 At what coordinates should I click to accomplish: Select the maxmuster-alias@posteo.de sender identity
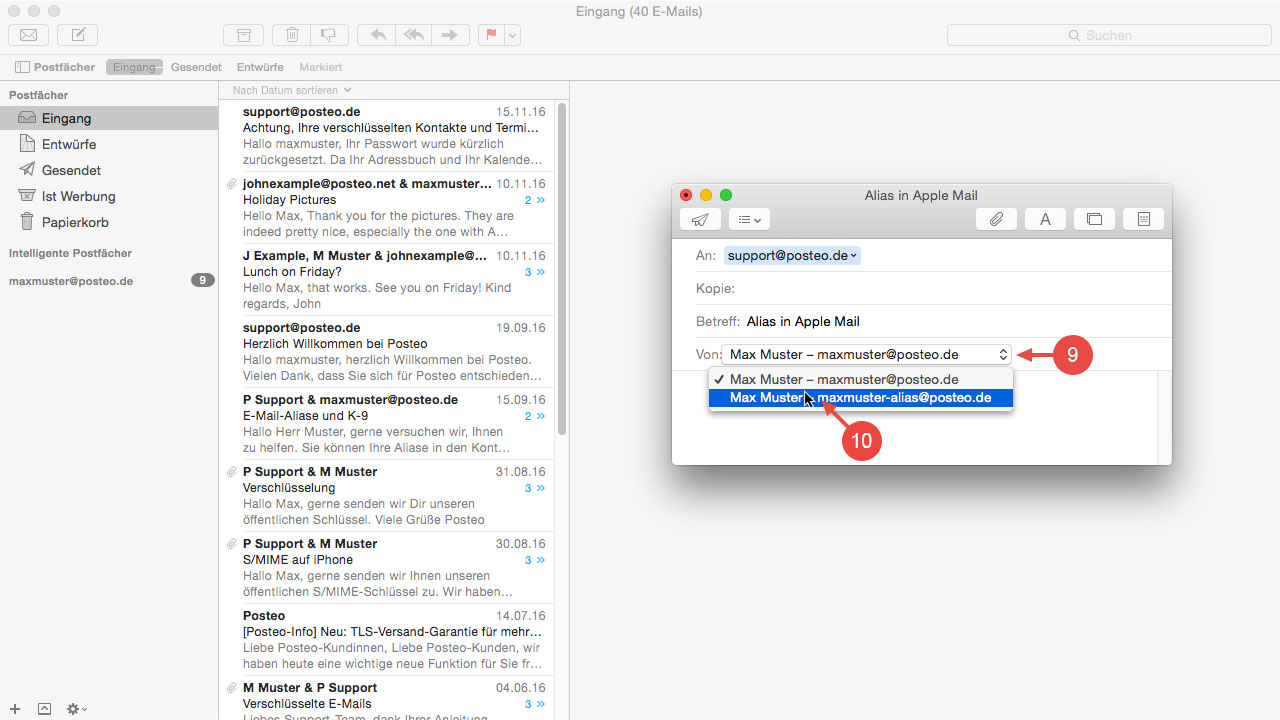coord(860,397)
